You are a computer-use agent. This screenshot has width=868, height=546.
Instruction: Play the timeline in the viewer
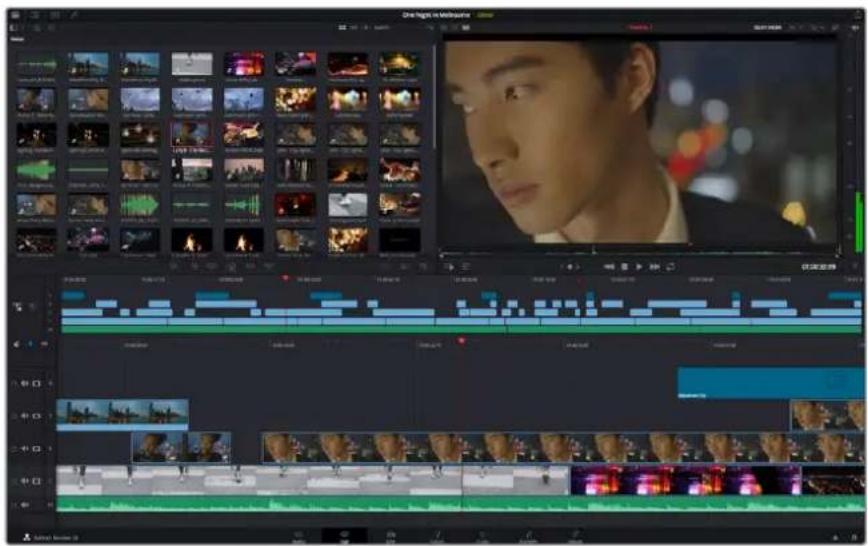tap(639, 267)
